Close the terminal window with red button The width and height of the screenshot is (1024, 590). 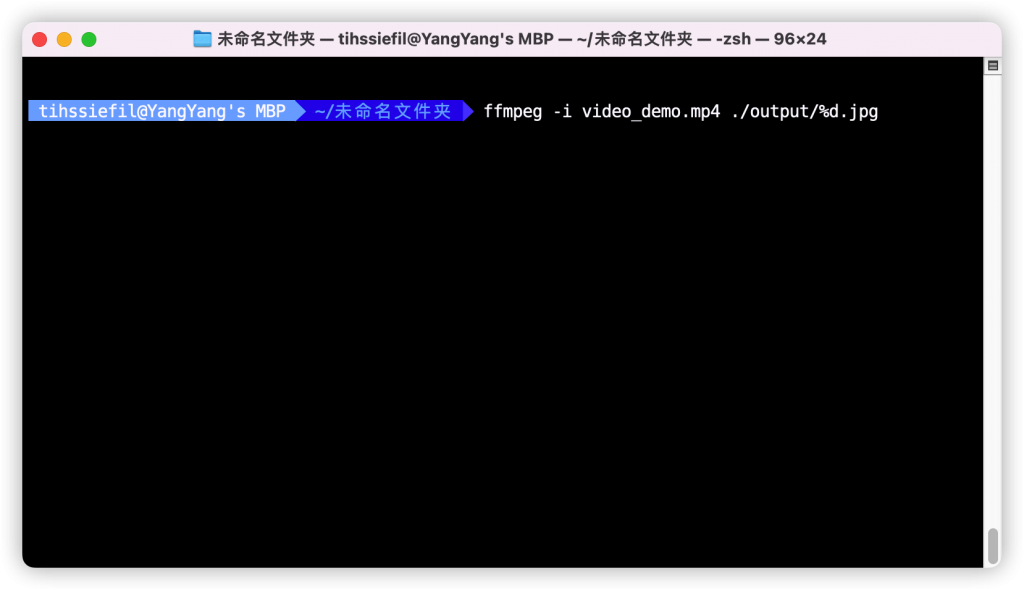pyautogui.click(x=40, y=40)
